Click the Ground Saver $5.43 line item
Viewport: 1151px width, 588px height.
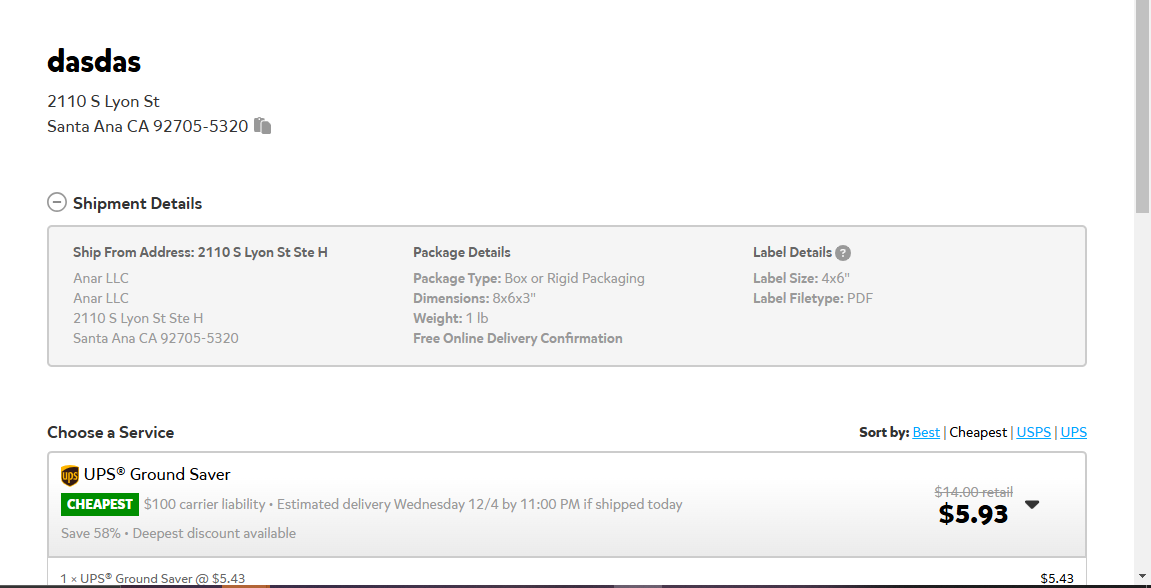click(567, 578)
